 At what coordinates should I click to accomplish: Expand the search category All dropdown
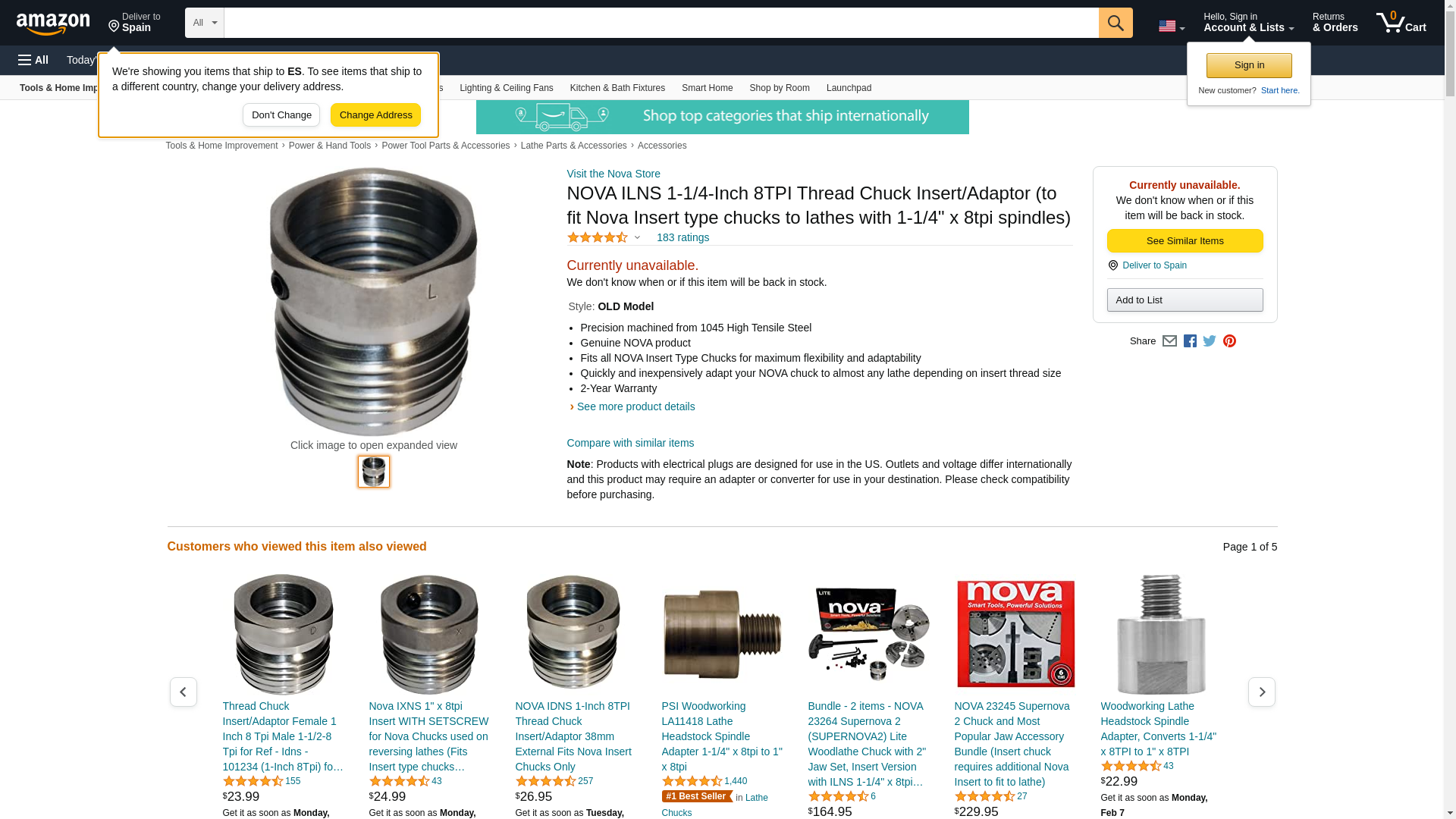205,23
